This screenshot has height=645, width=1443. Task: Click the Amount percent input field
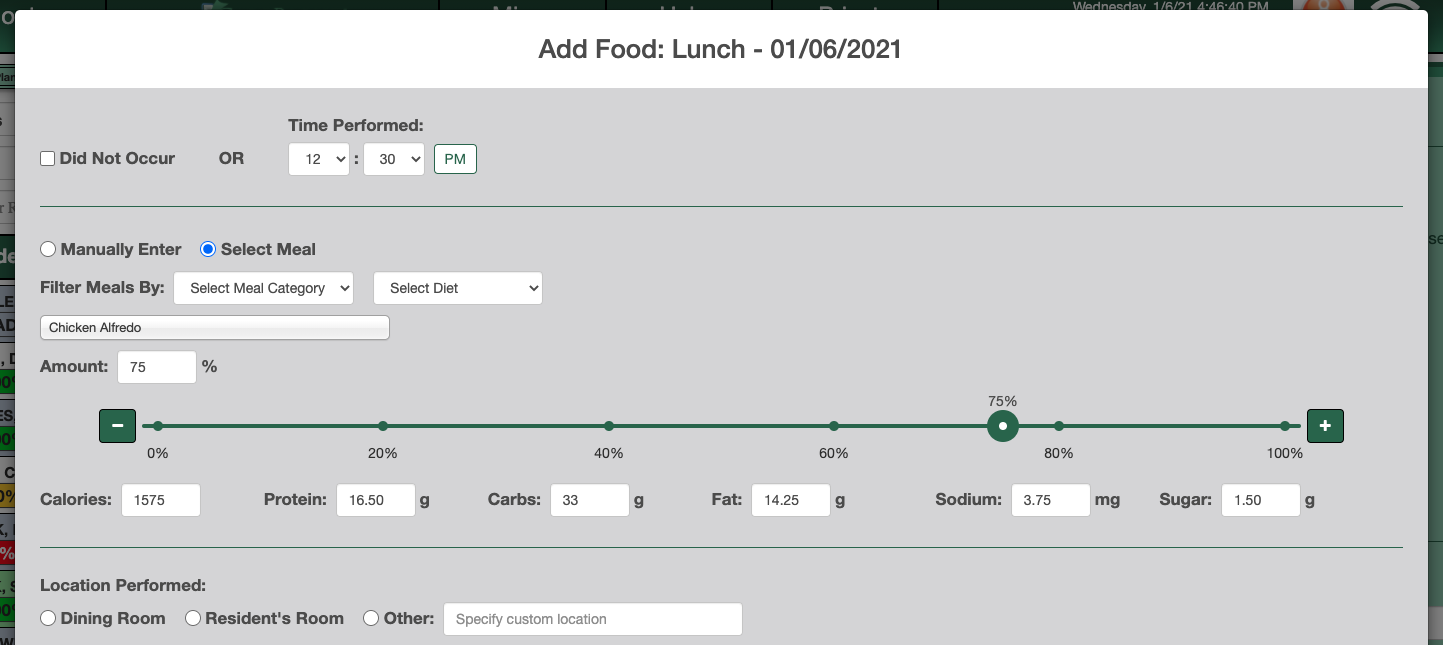coord(157,367)
